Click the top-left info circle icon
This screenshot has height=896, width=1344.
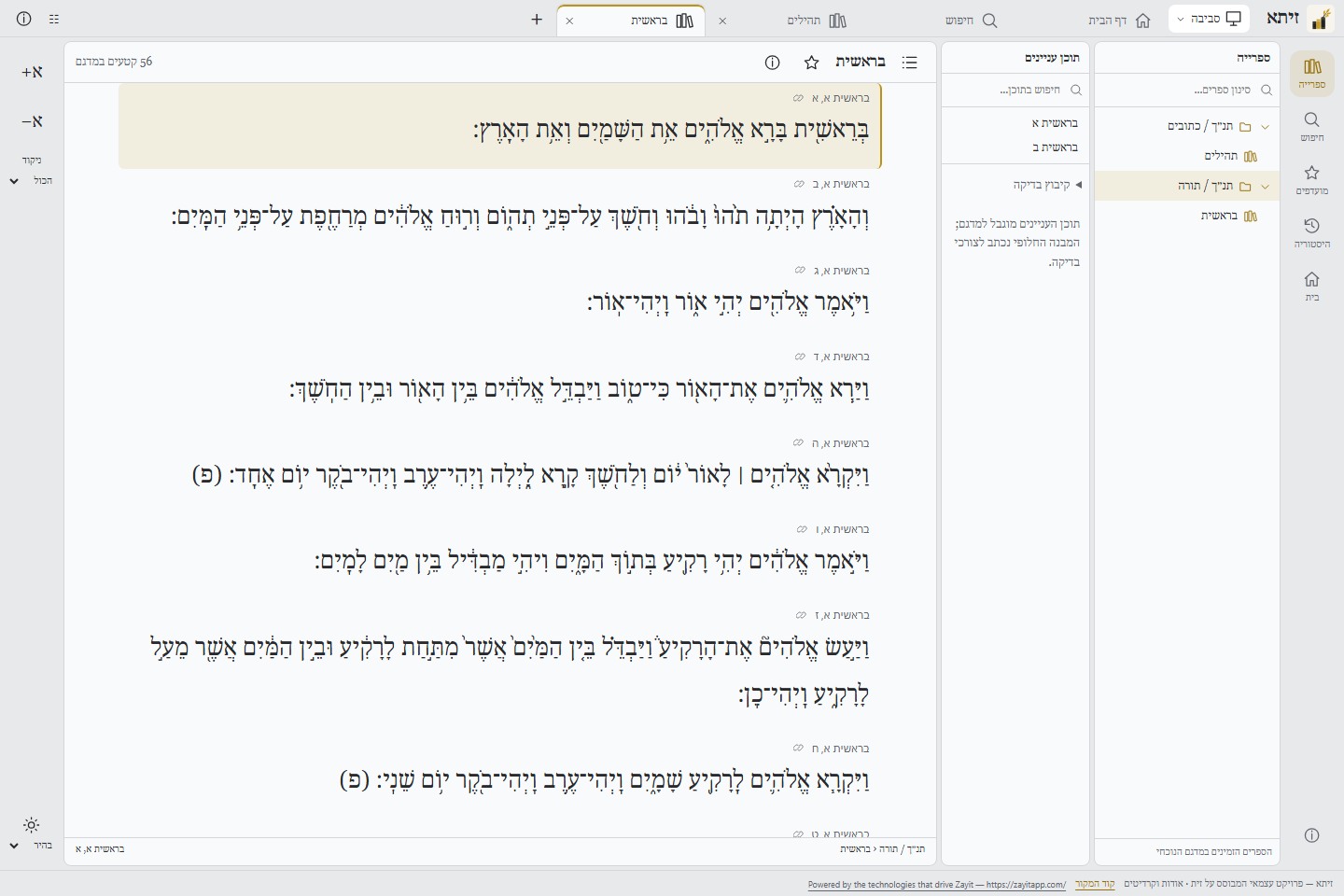(24, 19)
